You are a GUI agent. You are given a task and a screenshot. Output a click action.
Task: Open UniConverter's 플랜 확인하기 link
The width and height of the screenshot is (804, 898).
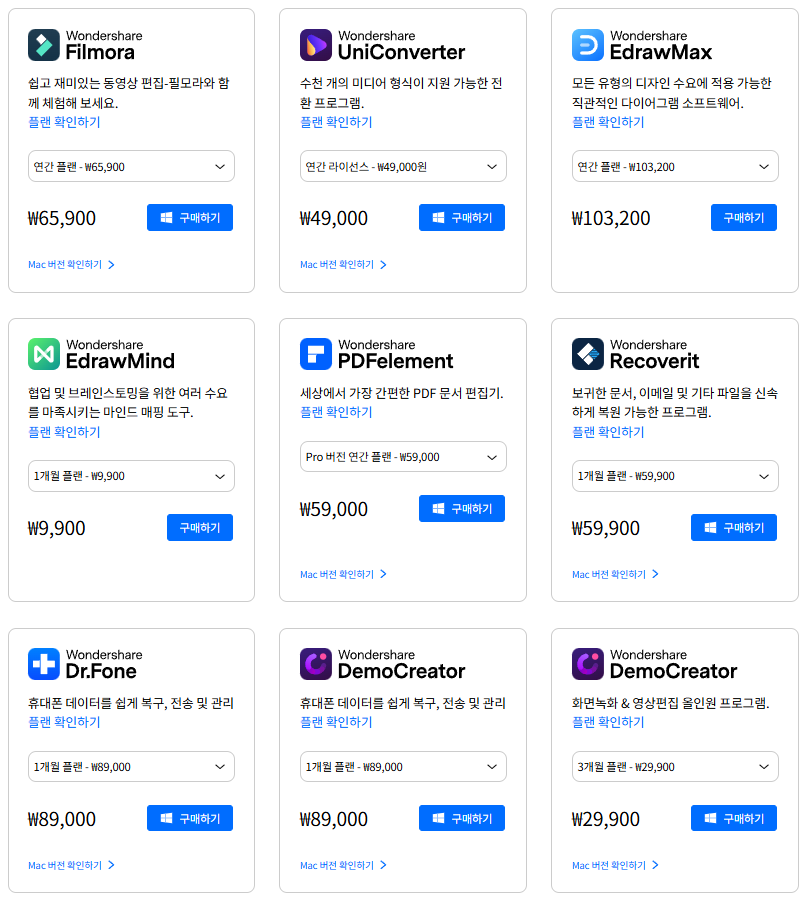pyautogui.click(x=336, y=122)
